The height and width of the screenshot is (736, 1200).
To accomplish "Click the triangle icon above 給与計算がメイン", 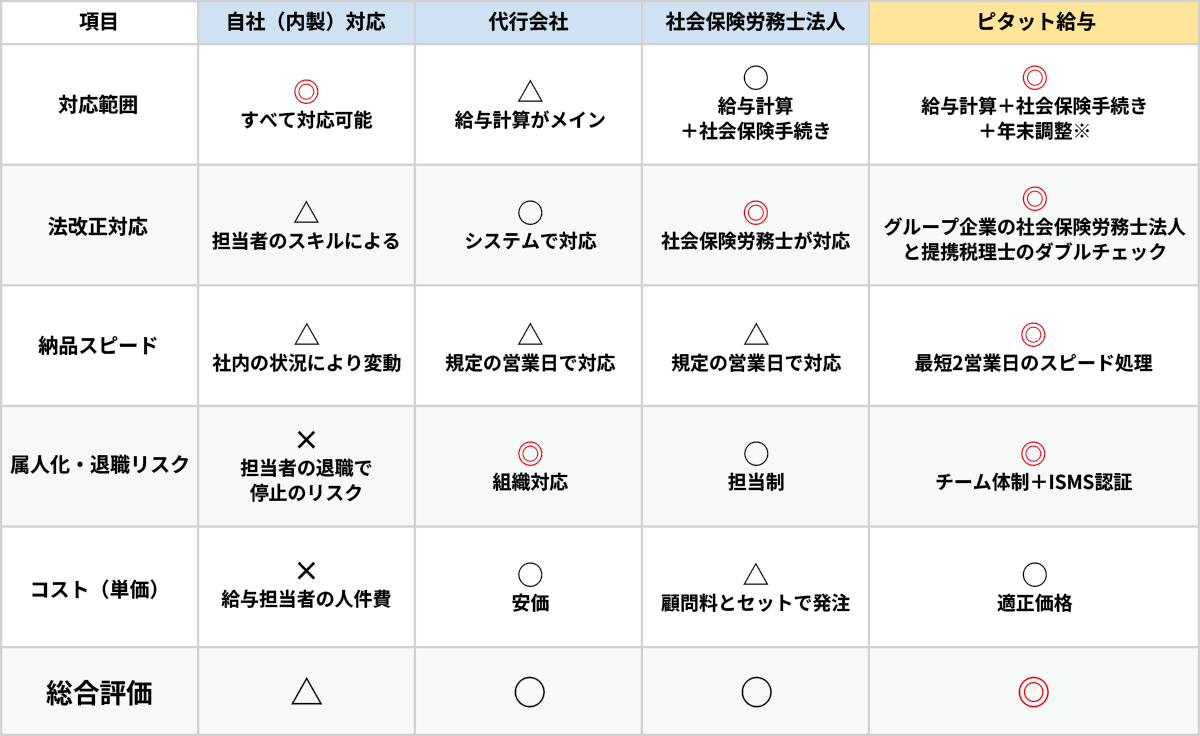I will pos(530,92).
